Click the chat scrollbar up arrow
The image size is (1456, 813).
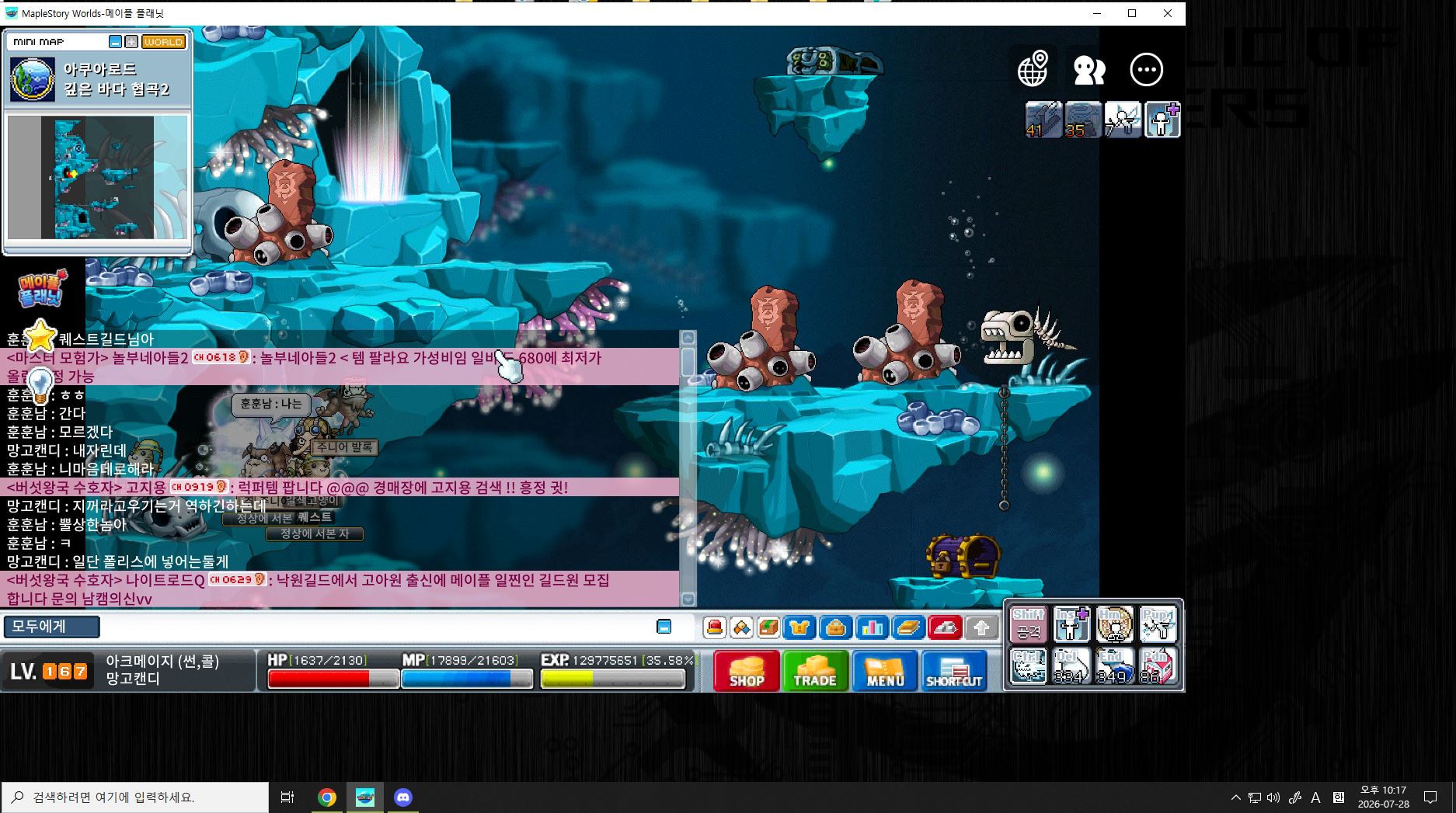[688, 338]
